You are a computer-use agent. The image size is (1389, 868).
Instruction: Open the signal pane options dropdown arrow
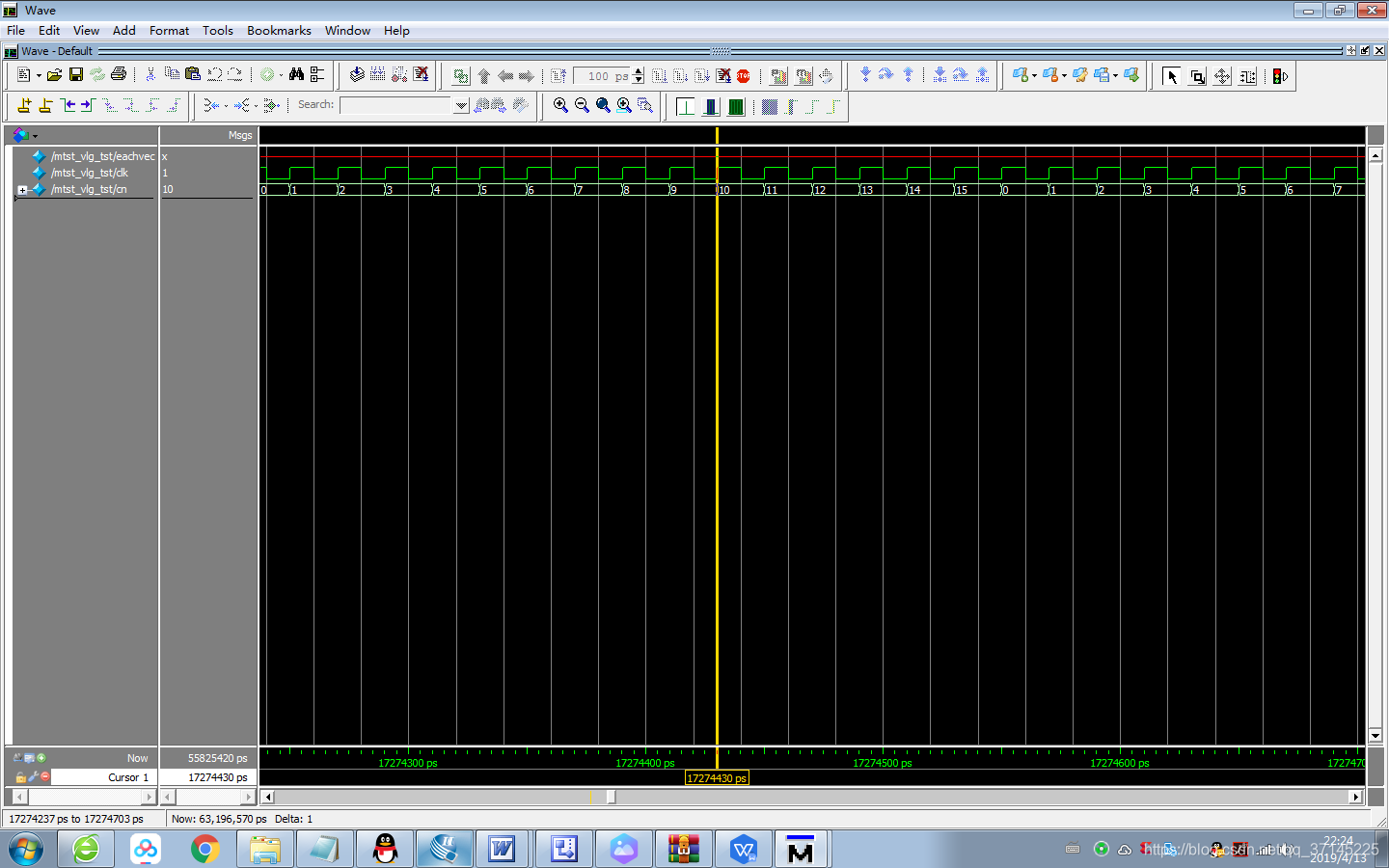[x=35, y=136]
